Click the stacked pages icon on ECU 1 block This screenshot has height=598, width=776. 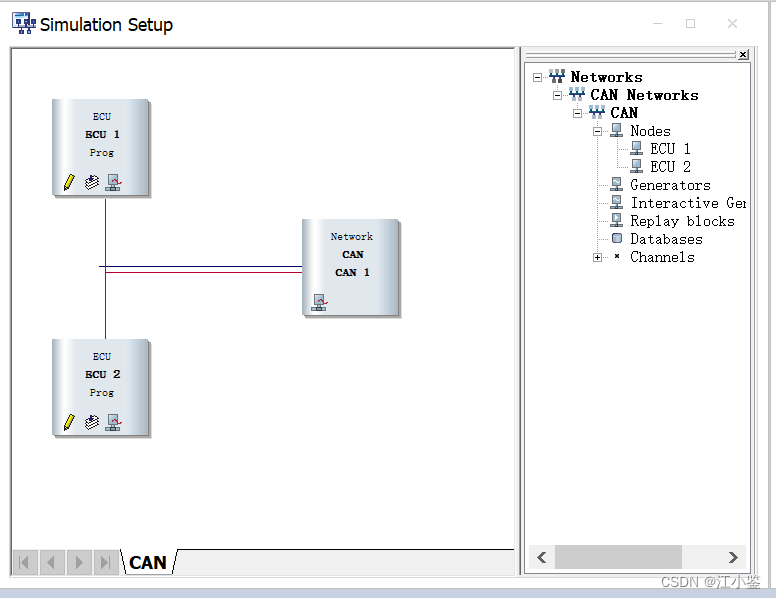point(92,182)
